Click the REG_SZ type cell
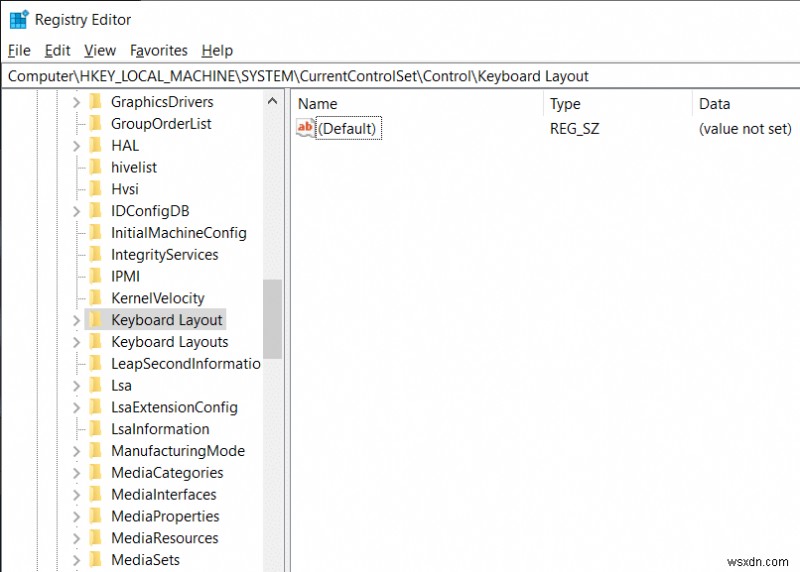The image size is (800, 572). (574, 129)
